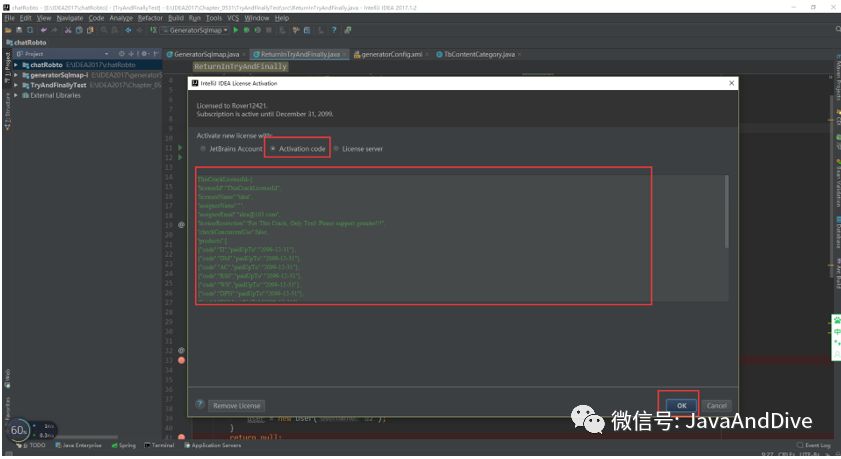The height and width of the screenshot is (459, 841).
Task: Open the File menu
Action: tap(10, 18)
